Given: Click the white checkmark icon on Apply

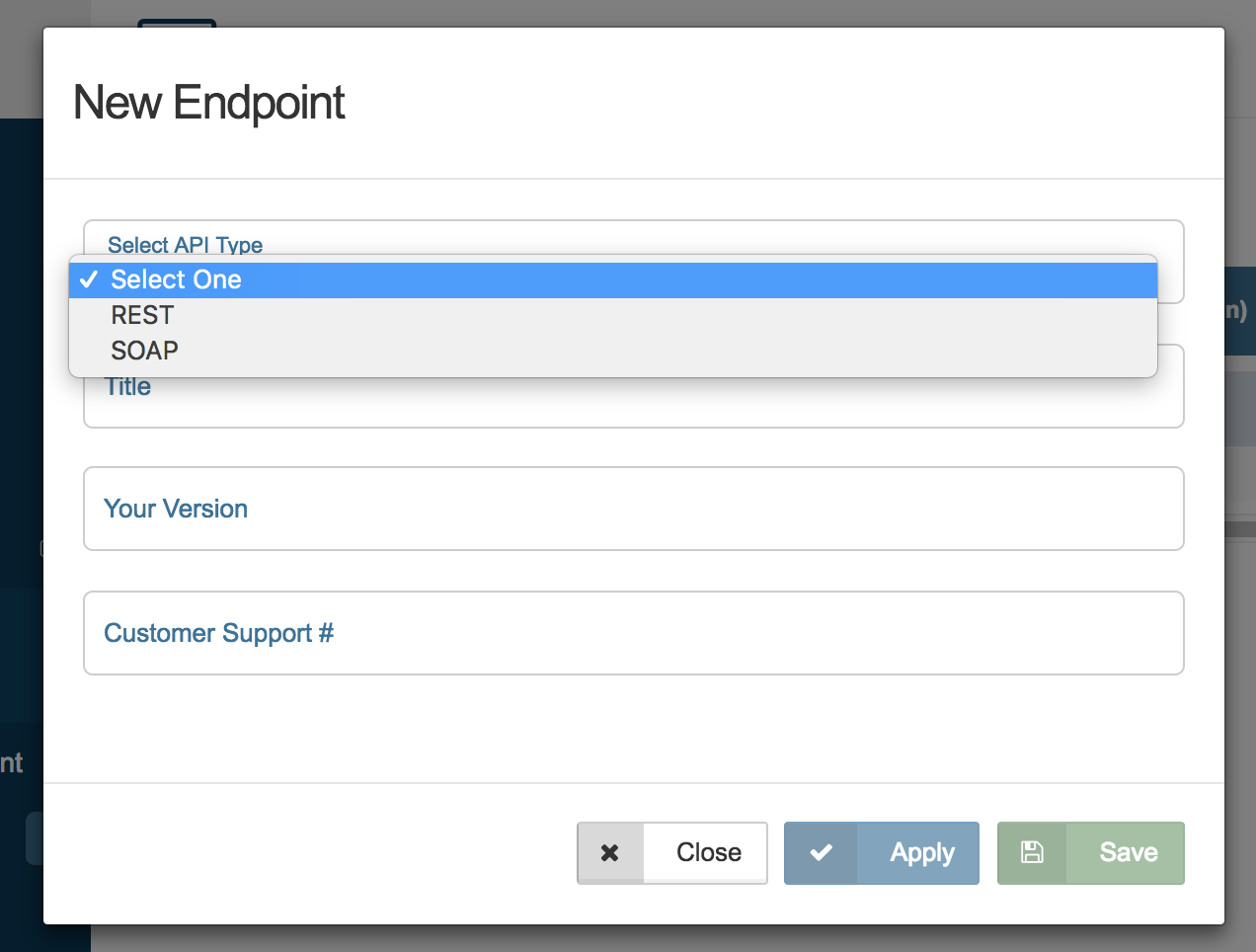Looking at the screenshot, I should pos(823,852).
